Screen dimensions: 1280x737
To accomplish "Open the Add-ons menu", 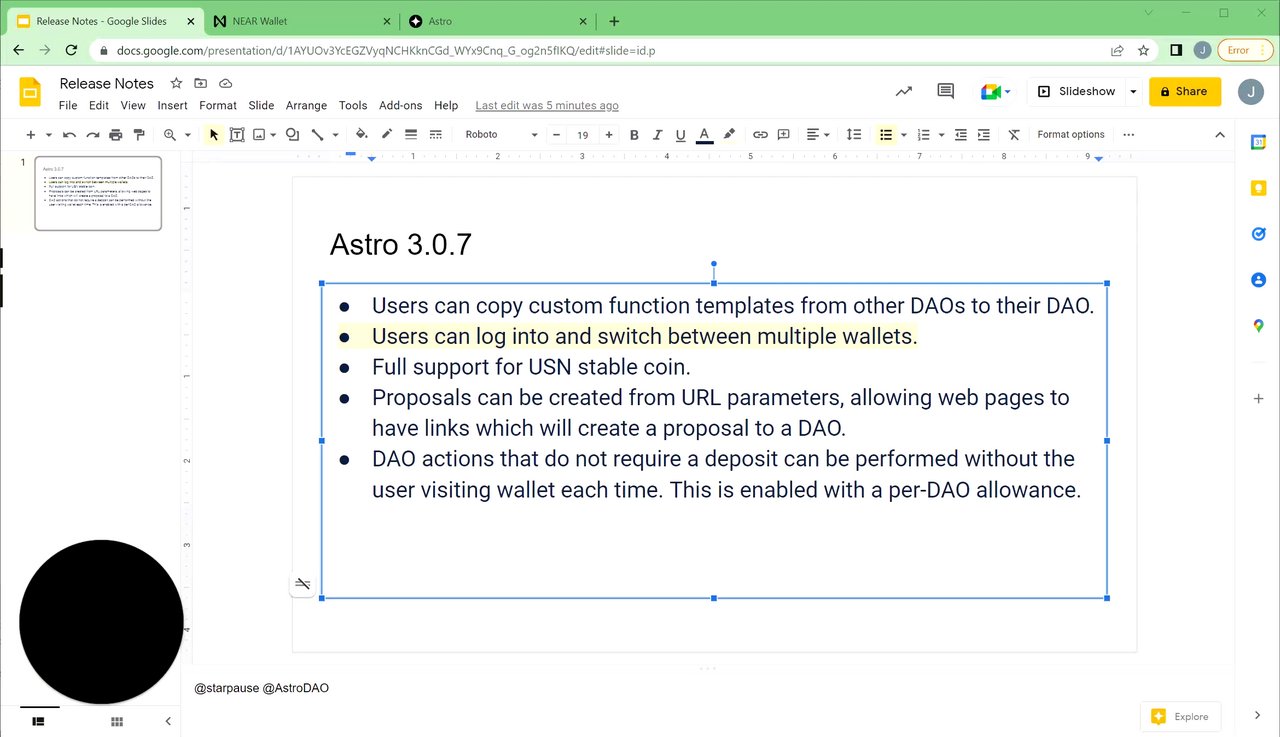I will (401, 105).
